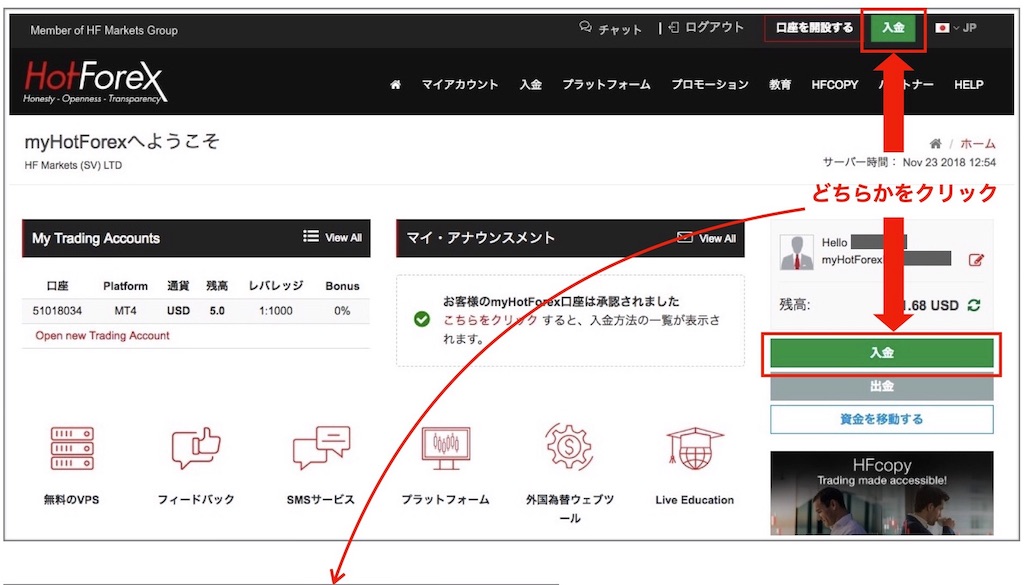
Task: Open HELP menu item
Action: (968, 85)
